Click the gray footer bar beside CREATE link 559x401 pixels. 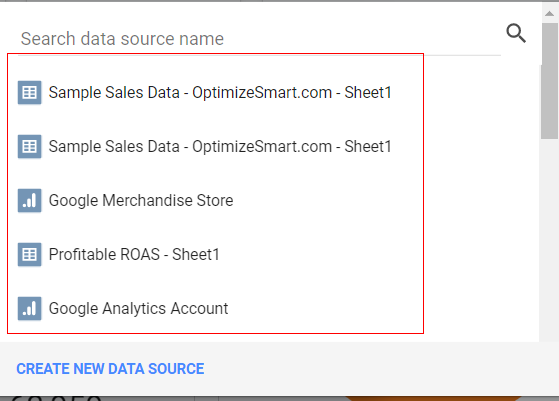pyautogui.click(x=374, y=369)
